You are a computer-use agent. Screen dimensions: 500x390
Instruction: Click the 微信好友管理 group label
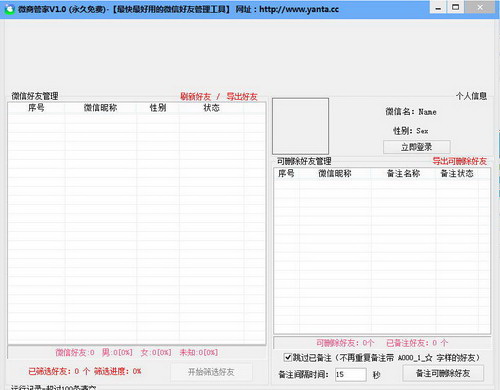point(35,96)
